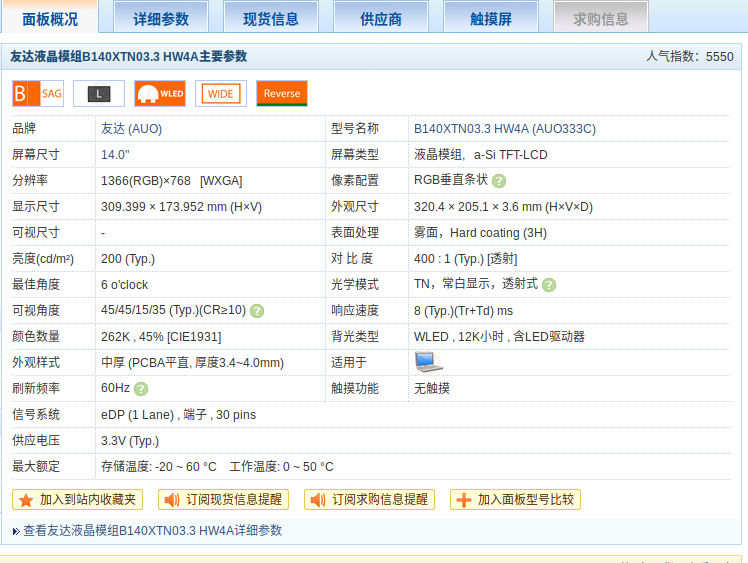Click 加入面板型号比较 button

tap(515, 500)
